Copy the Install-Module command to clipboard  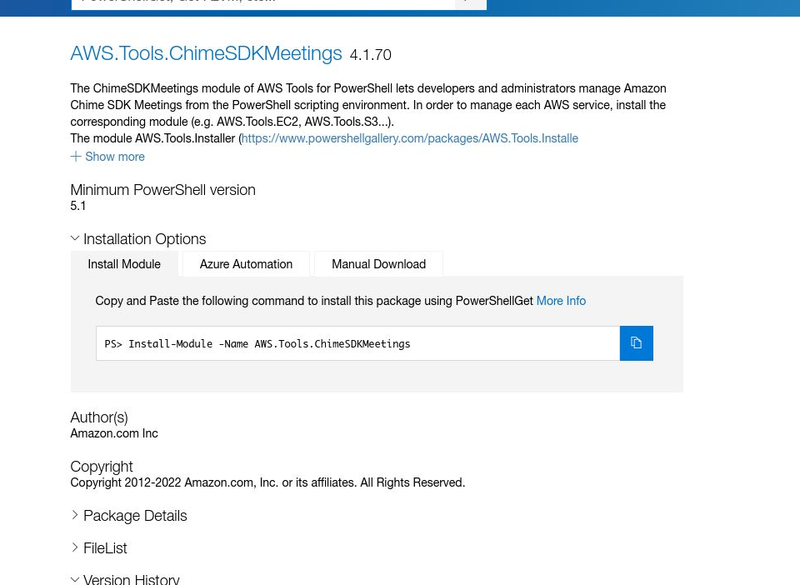point(636,343)
